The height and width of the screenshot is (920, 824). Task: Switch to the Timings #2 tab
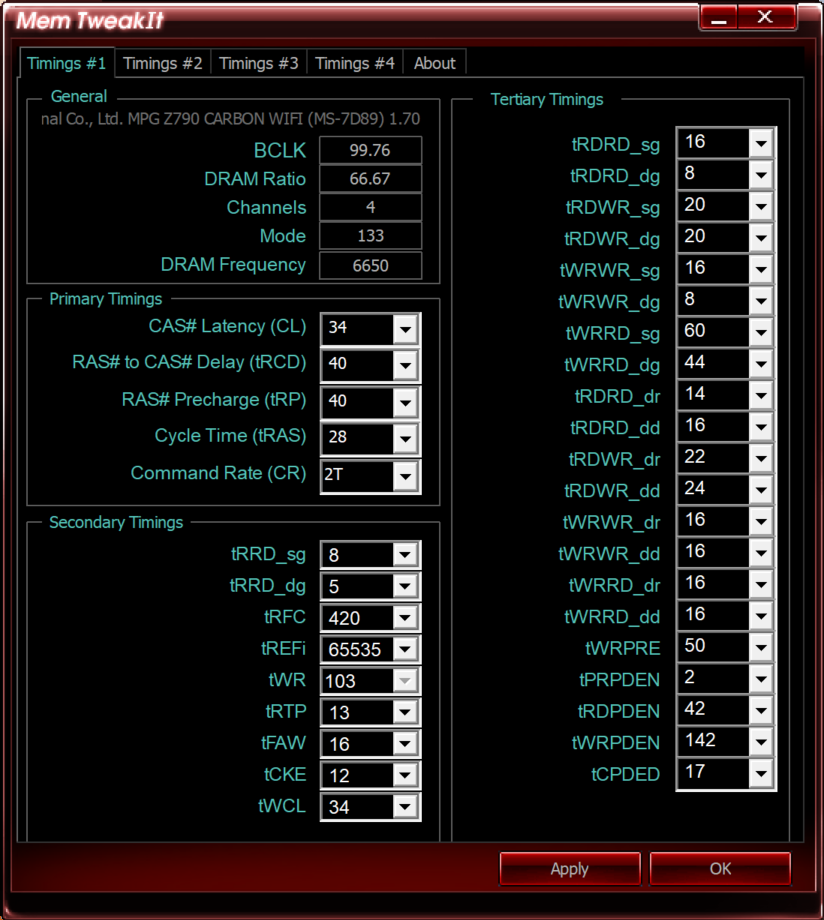(163, 63)
